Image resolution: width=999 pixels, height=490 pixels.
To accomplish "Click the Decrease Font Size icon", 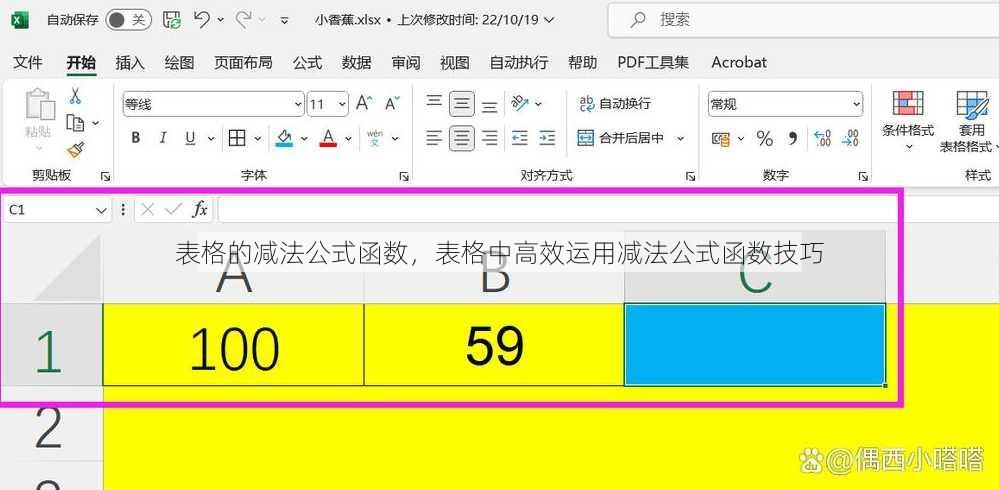I will tap(392, 103).
